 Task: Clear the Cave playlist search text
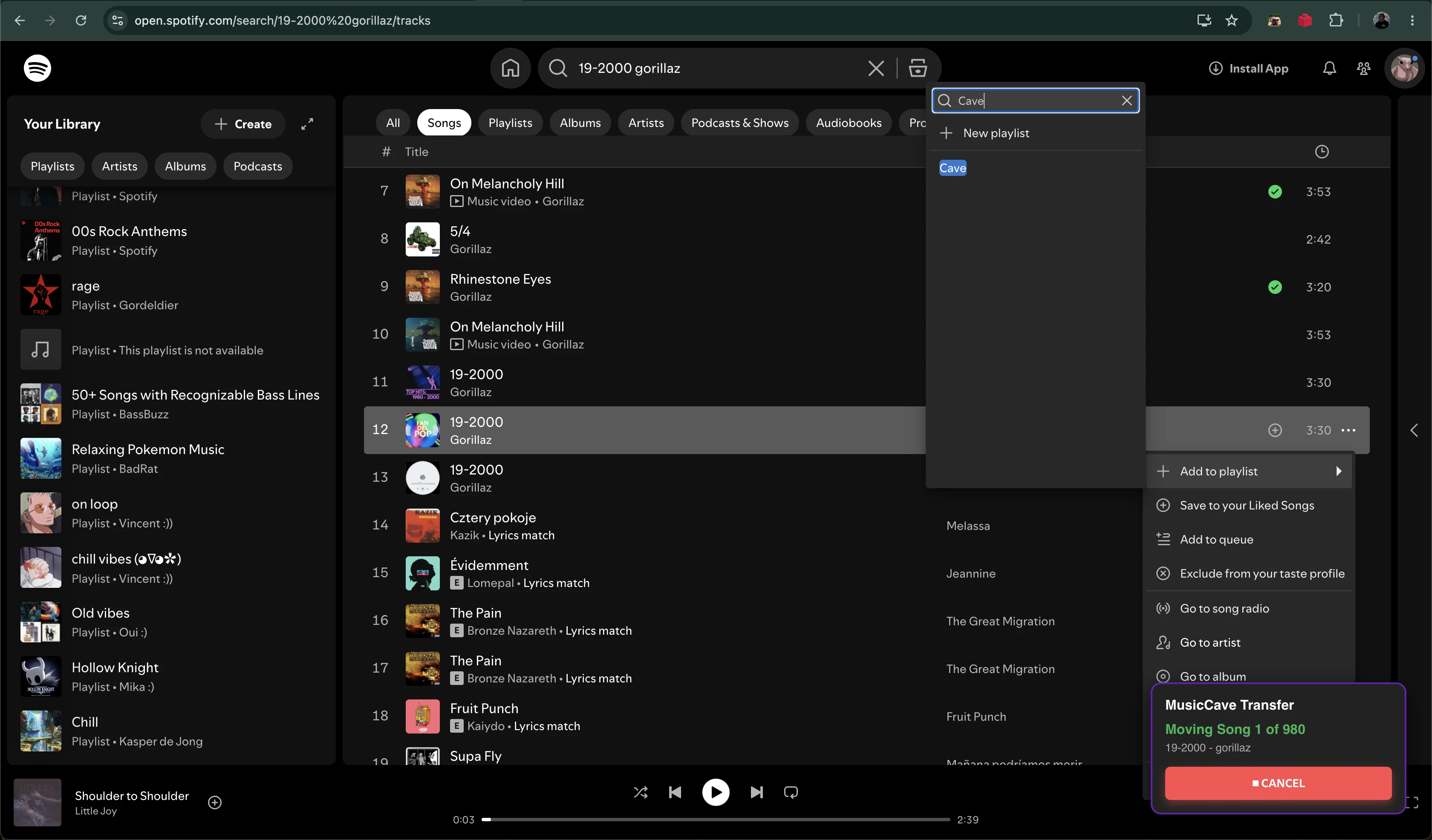[1126, 101]
